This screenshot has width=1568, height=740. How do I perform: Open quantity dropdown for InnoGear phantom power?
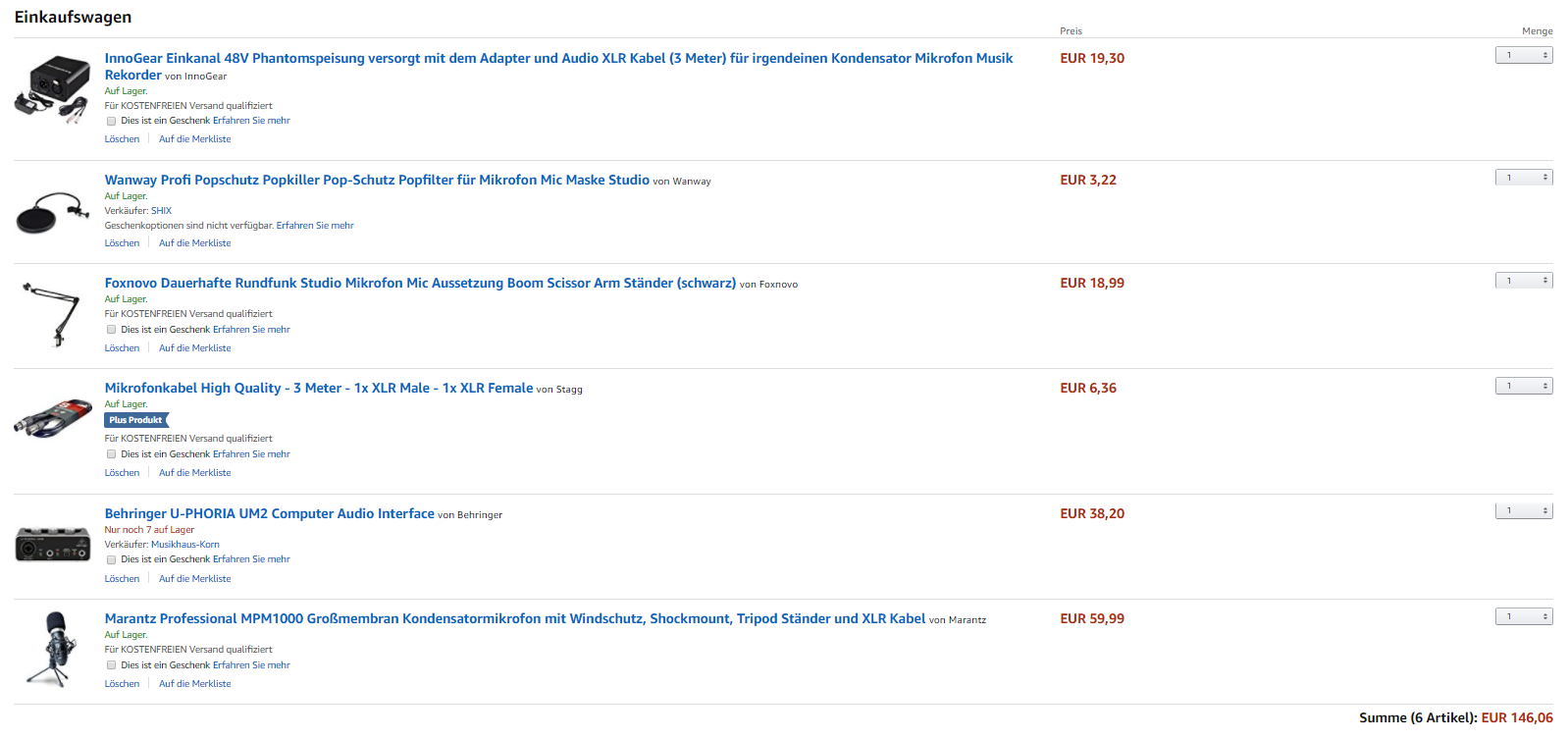1523,56
